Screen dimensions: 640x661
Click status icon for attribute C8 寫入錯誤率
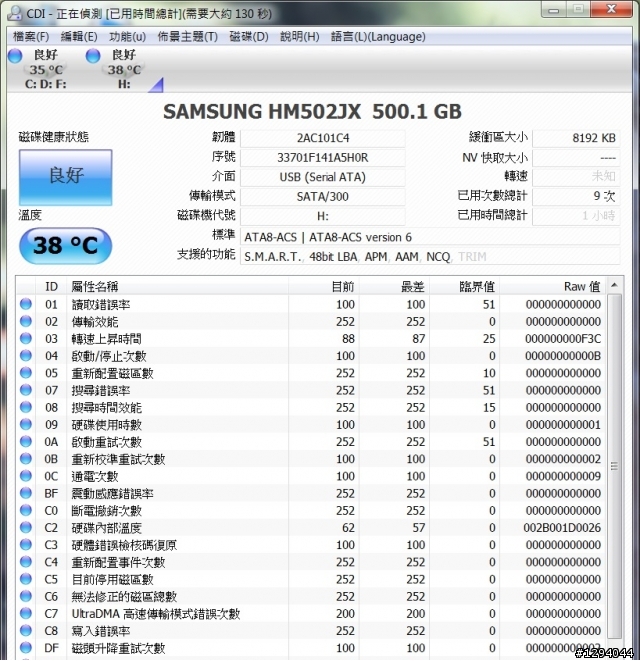(x=26, y=631)
